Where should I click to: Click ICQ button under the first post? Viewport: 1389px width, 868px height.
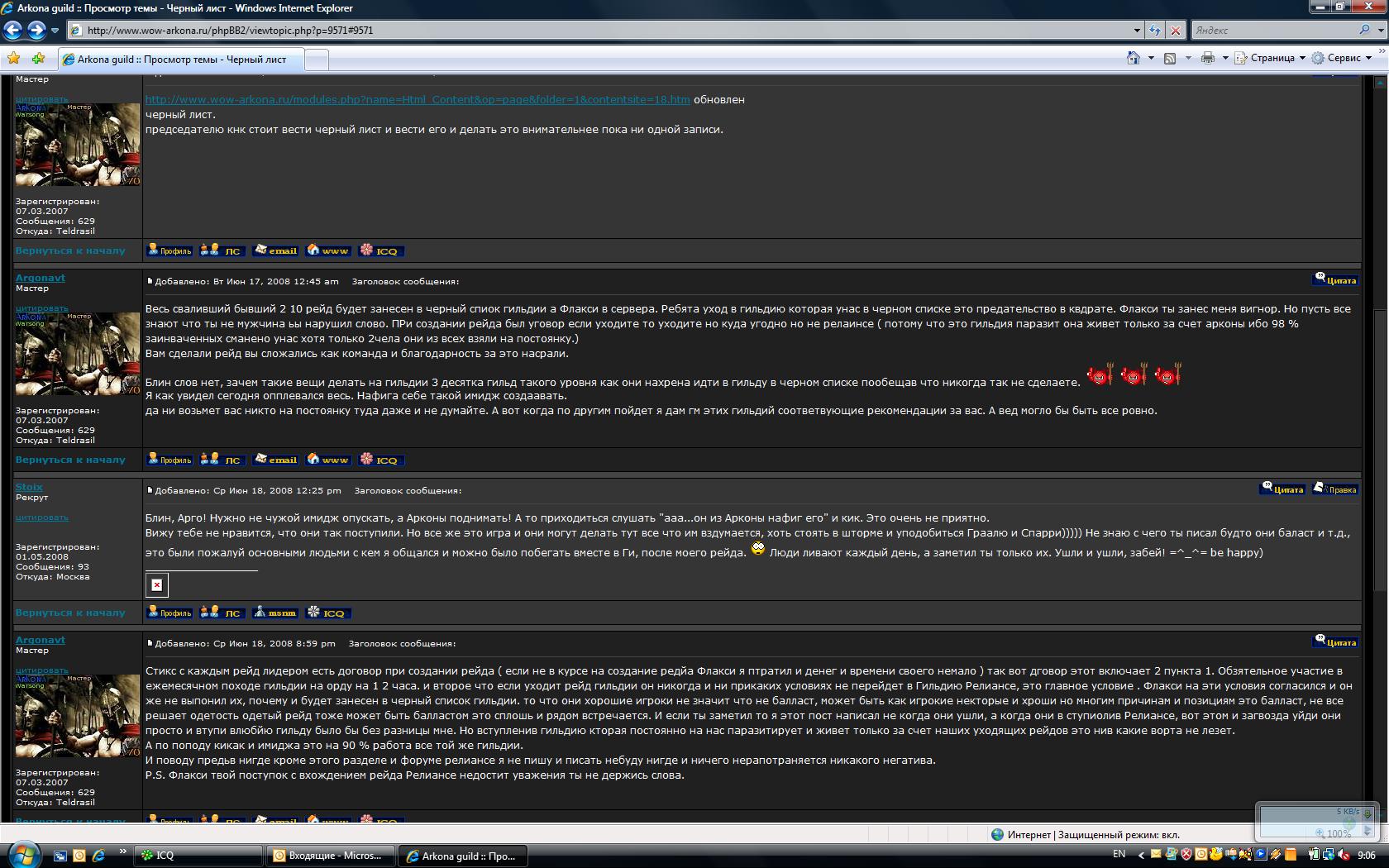381,250
